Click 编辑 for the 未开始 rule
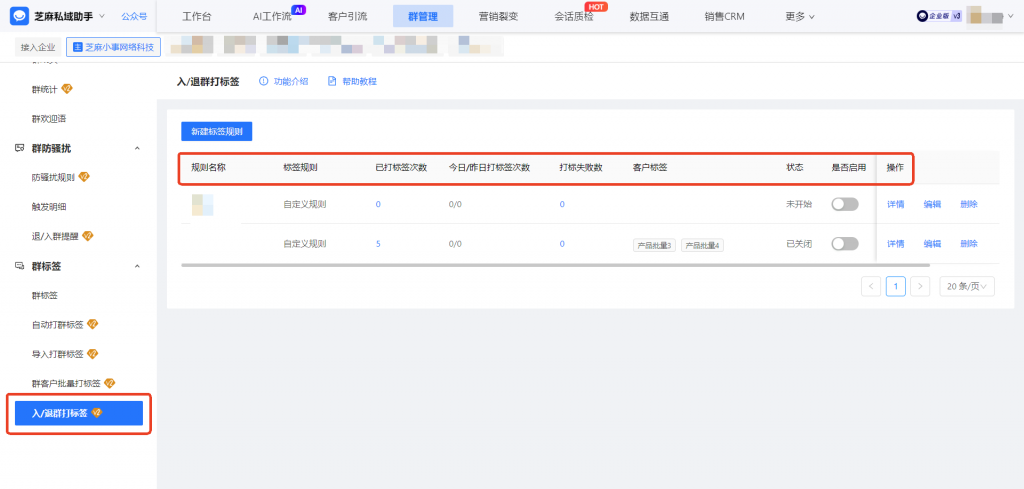The image size is (1024, 489). 932,204
